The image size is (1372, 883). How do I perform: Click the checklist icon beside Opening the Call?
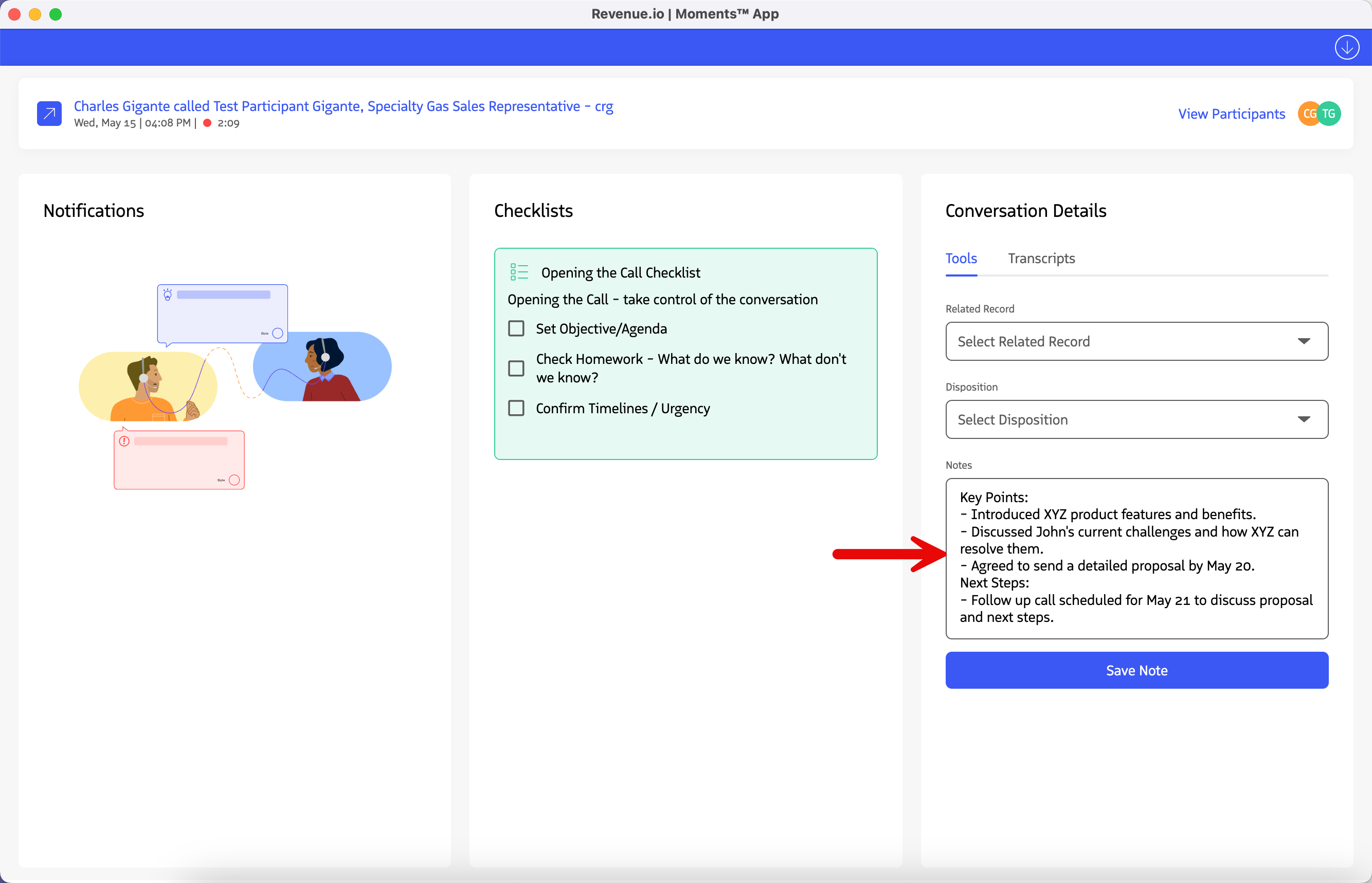pos(518,272)
